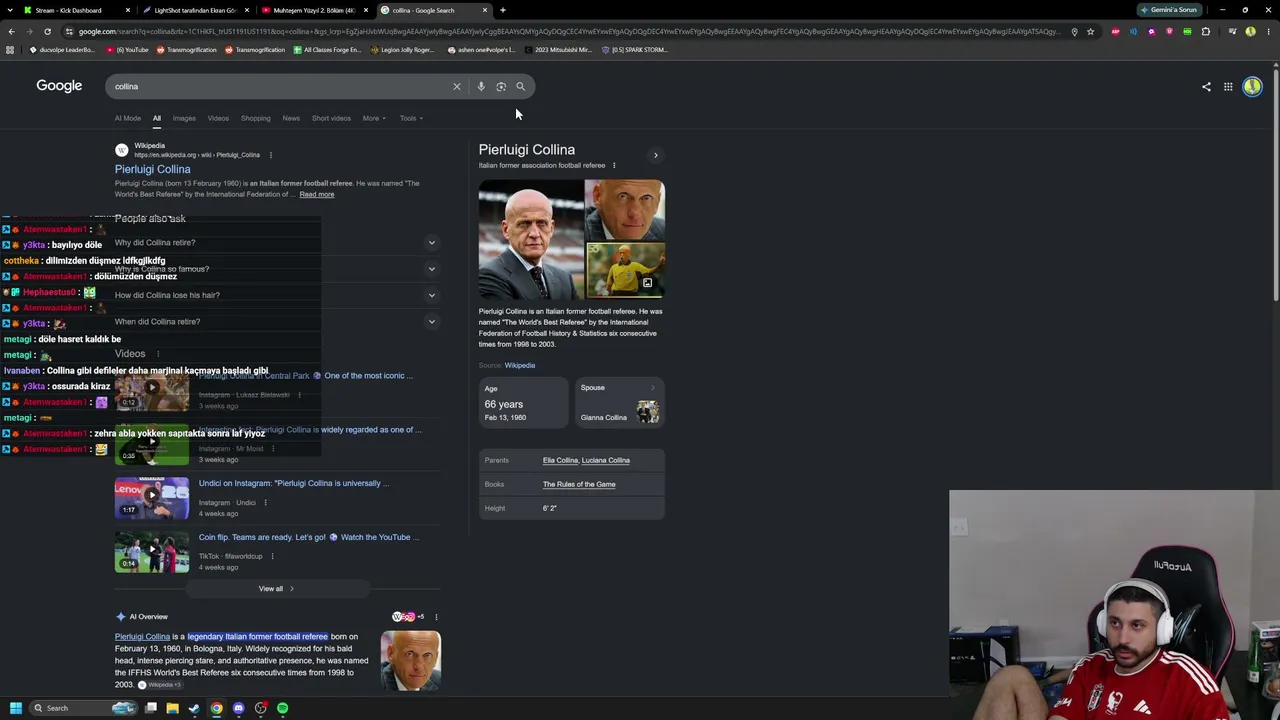
Task: Start voice search with the microphone icon
Action: coord(481,86)
